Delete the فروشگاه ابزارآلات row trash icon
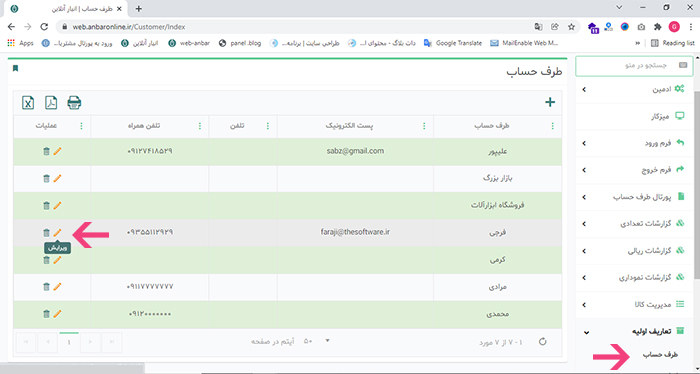The height and width of the screenshot is (374, 700). [46, 206]
